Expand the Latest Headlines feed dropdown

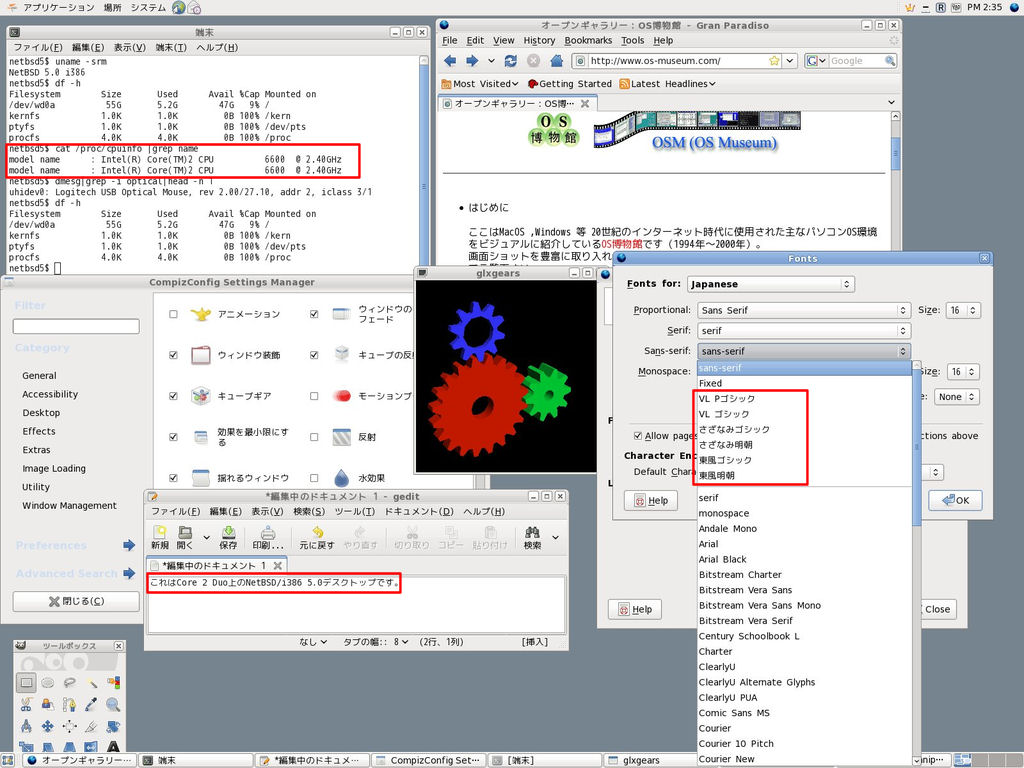[667, 84]
